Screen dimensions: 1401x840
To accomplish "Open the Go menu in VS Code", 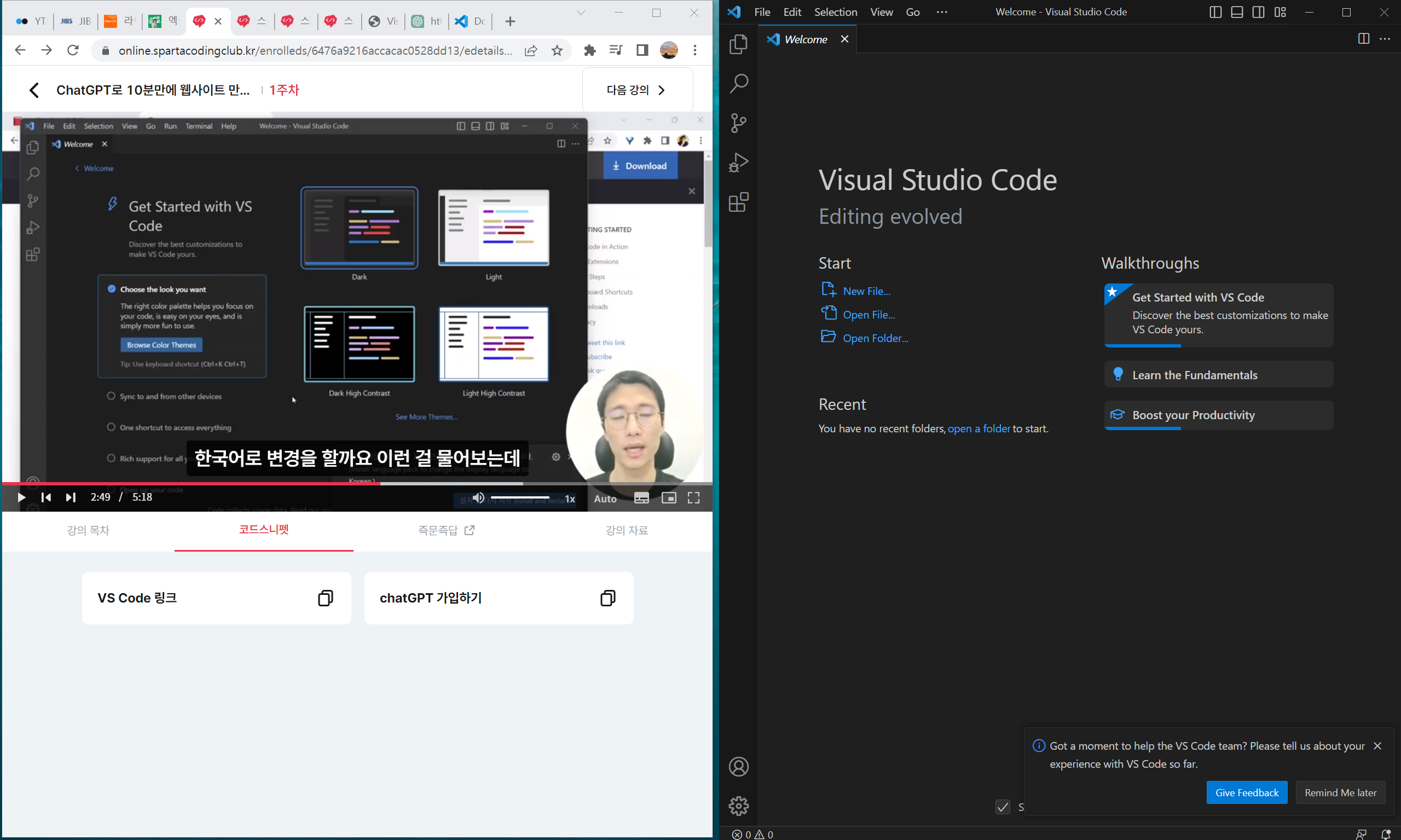I will pyautogui.click(x=912, y=12).
